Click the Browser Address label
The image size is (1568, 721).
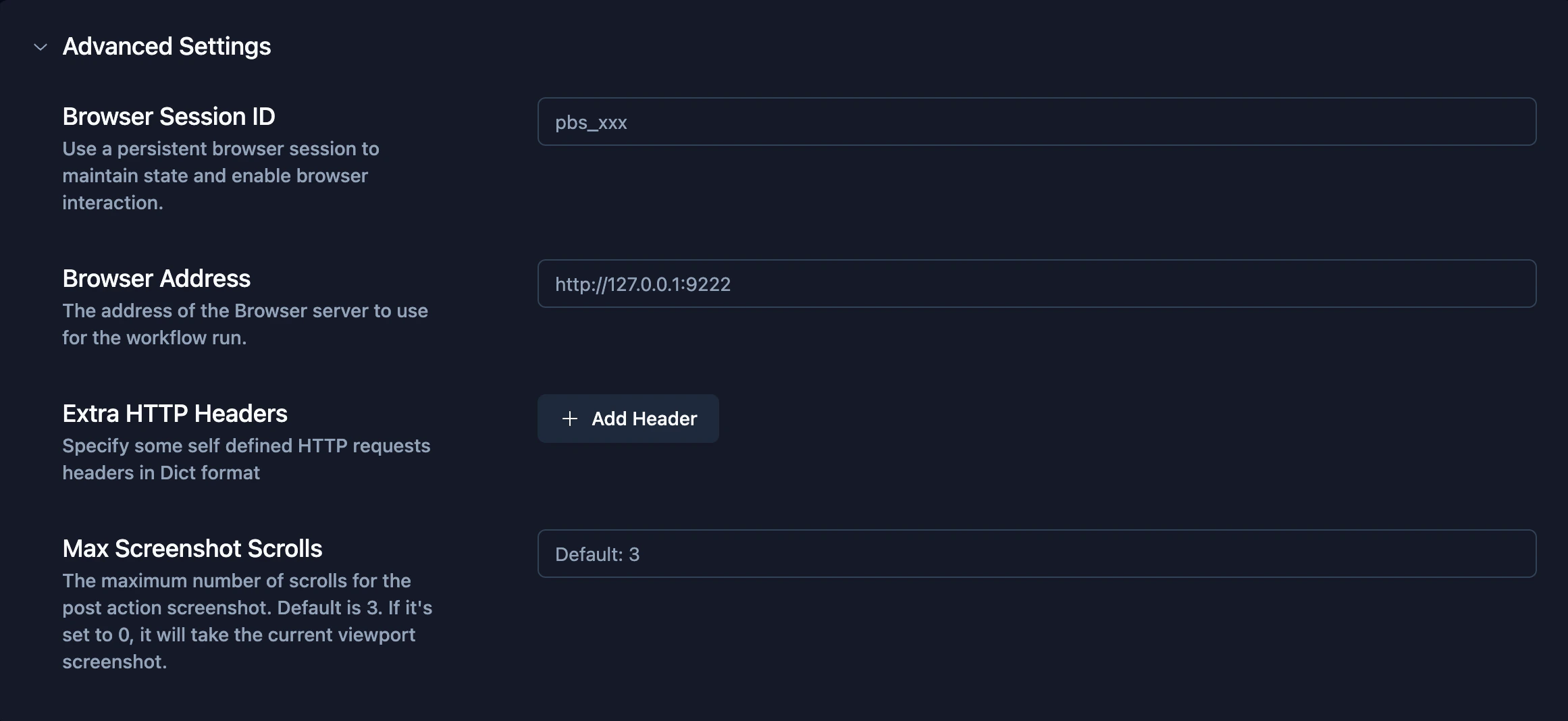156,278
